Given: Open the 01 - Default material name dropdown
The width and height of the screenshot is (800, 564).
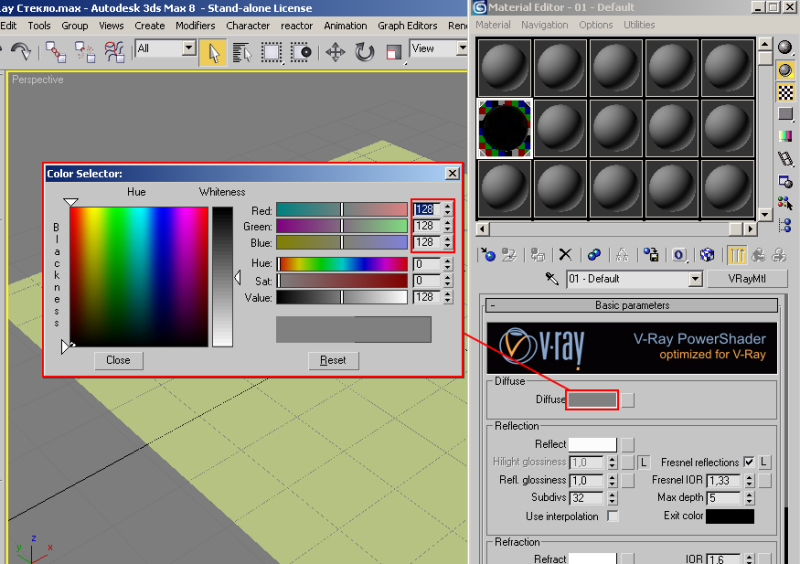Looking at the screenshot, I should pyautogui.click(x=695, y=279).
